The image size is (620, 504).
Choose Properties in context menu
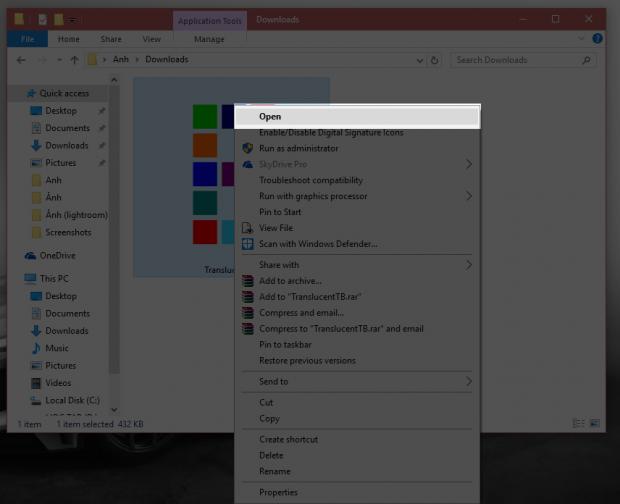point(357,492)
